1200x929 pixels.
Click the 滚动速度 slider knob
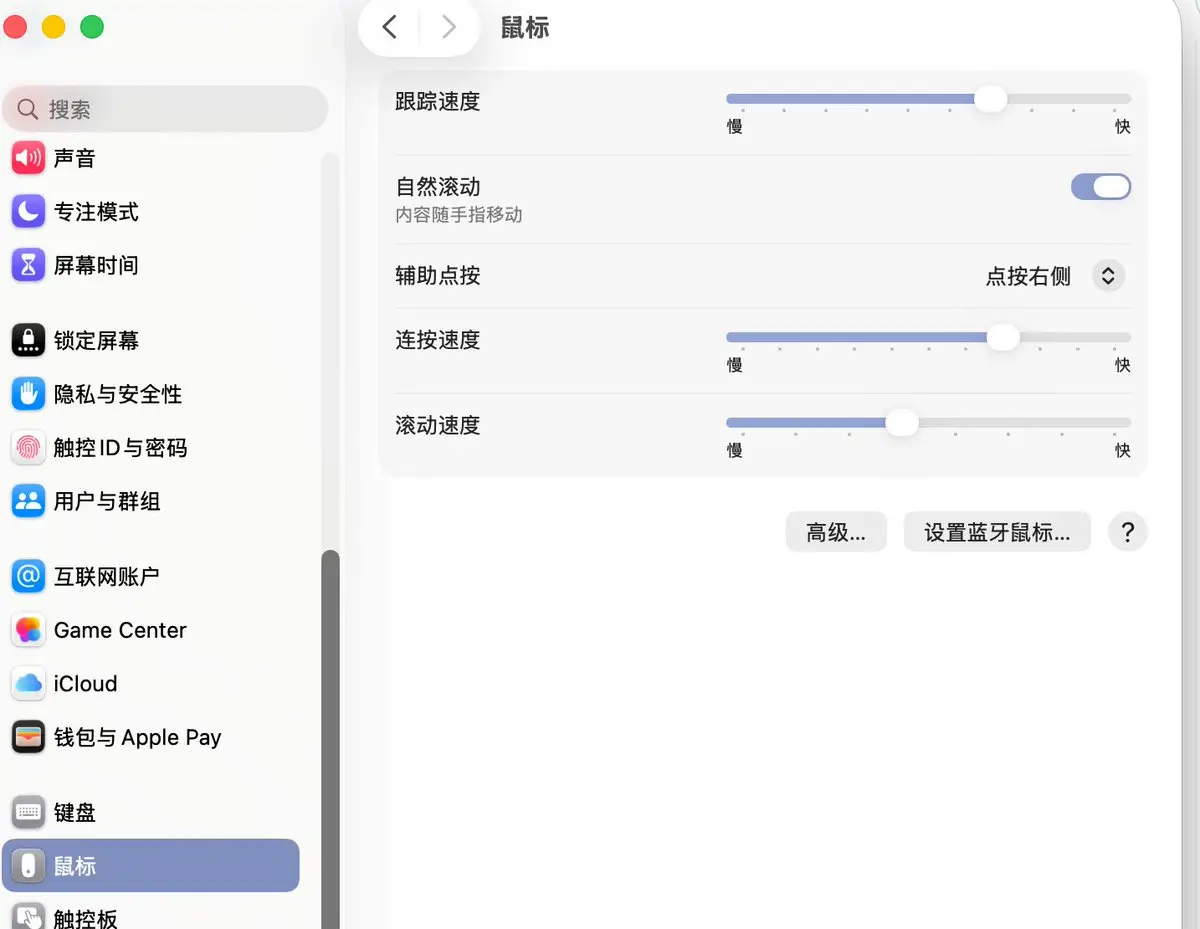tap(902, 423)
